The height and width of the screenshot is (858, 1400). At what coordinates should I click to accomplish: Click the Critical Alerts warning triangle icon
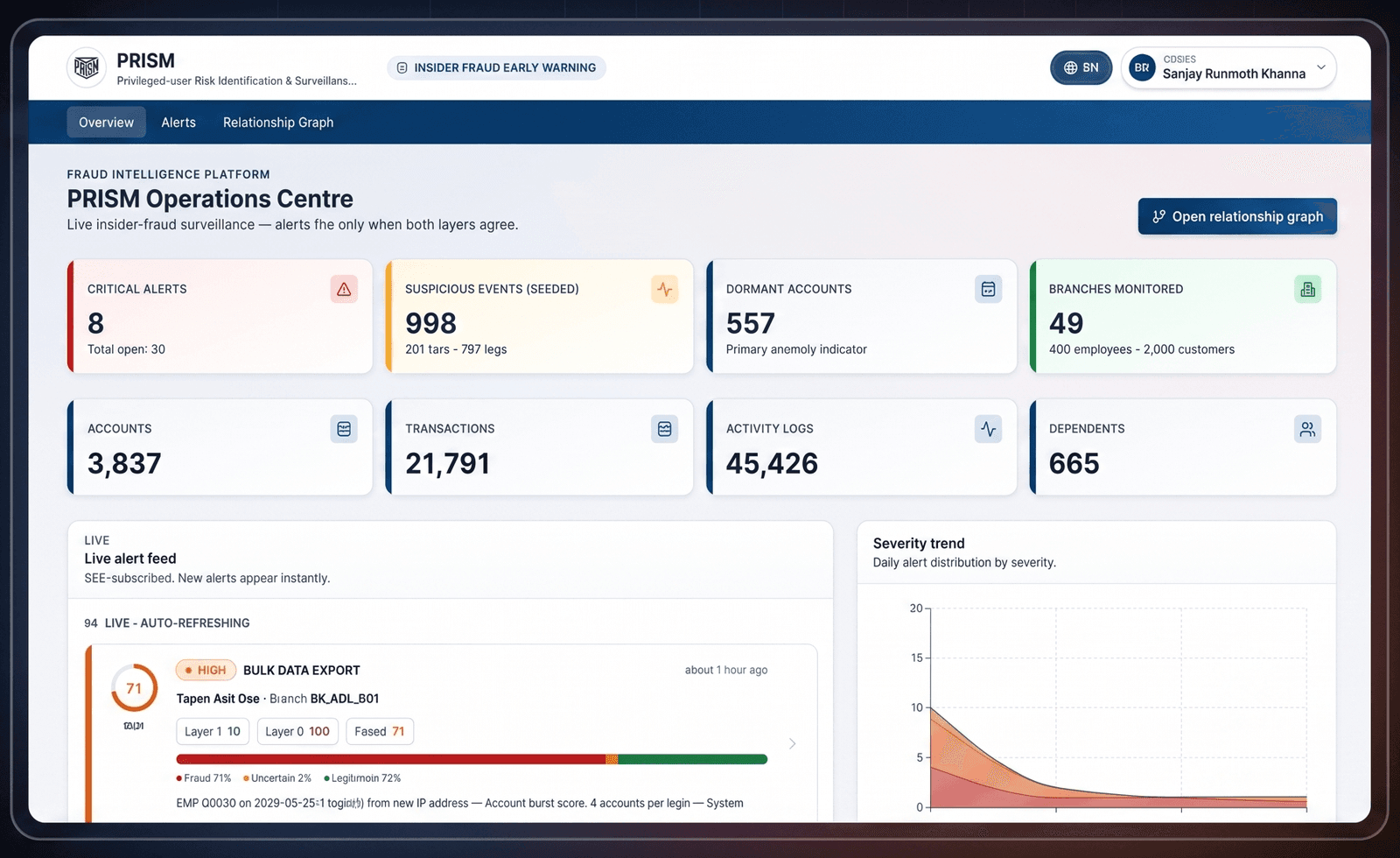(344, 289)
